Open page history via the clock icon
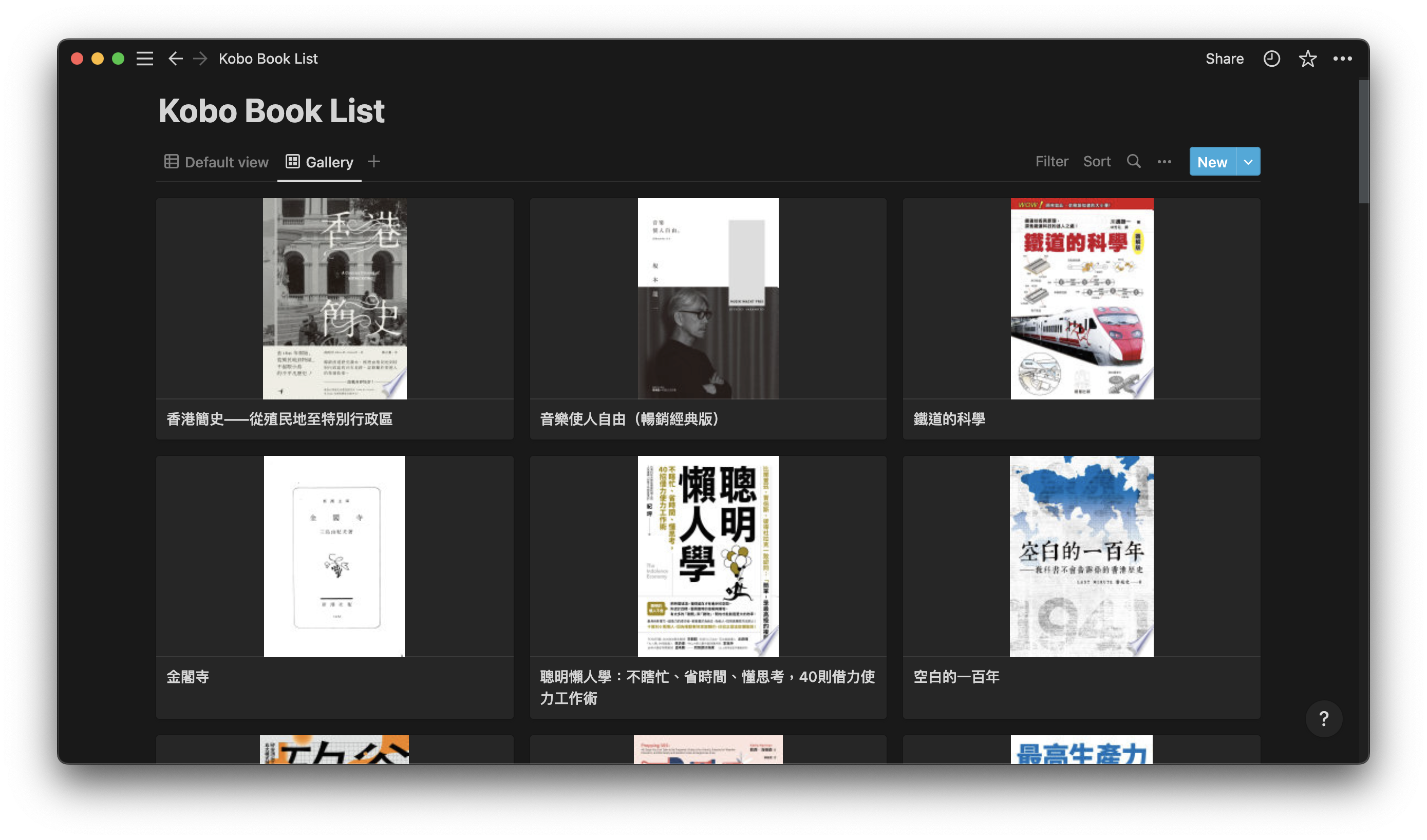The height and width of the screenshot is (840, 1427). coord(1272,59)
